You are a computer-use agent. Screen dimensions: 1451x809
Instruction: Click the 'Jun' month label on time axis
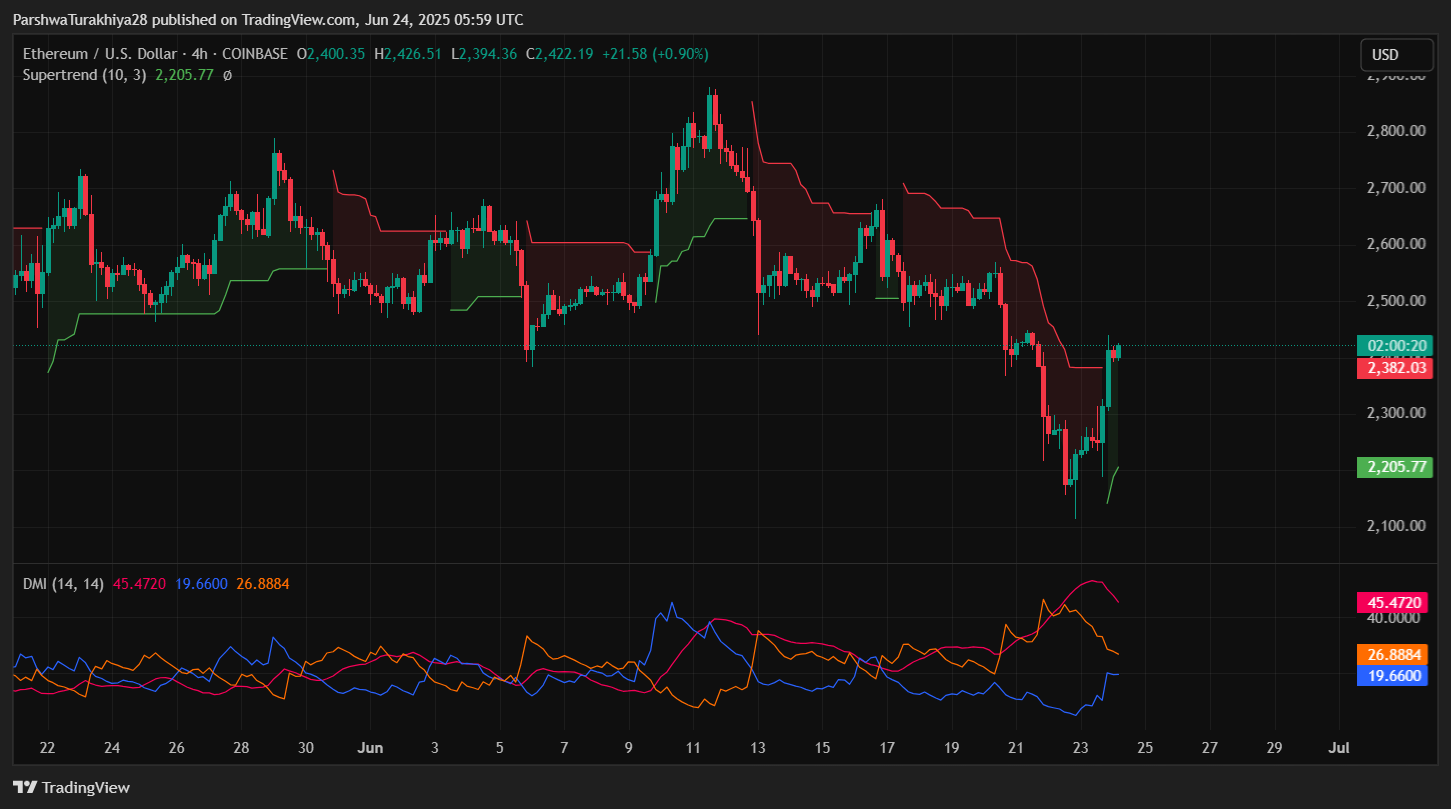click(370, 748)
